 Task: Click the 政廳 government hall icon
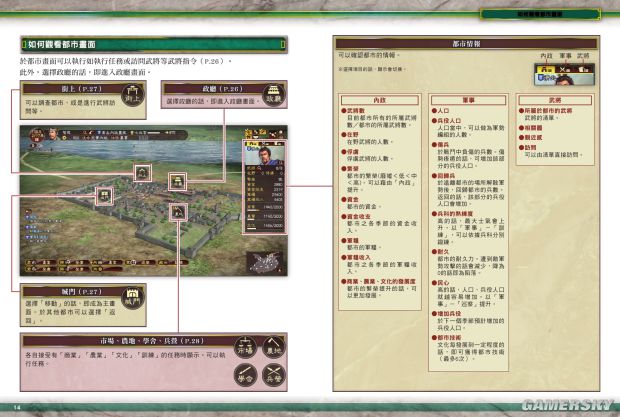(x=274, y=101)
